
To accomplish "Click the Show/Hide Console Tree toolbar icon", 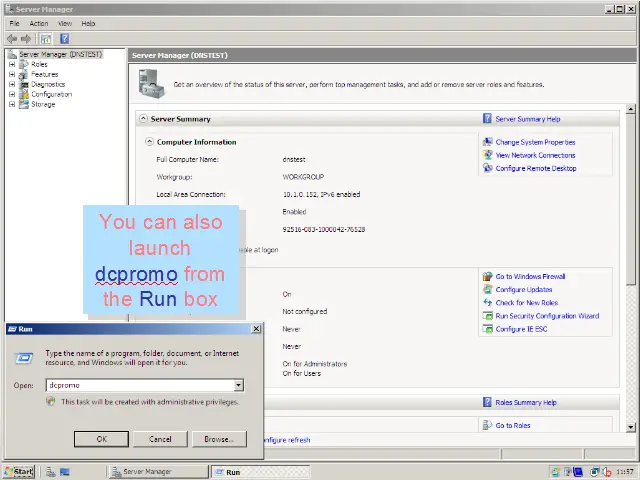I will 46,39.
